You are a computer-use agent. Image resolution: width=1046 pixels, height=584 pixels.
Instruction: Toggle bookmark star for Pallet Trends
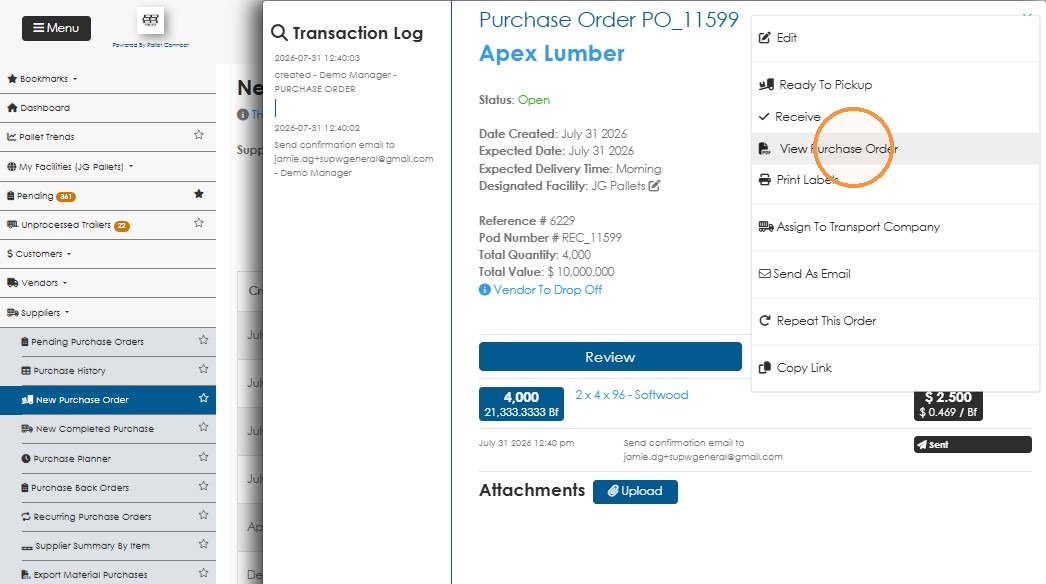coord(198,135)
